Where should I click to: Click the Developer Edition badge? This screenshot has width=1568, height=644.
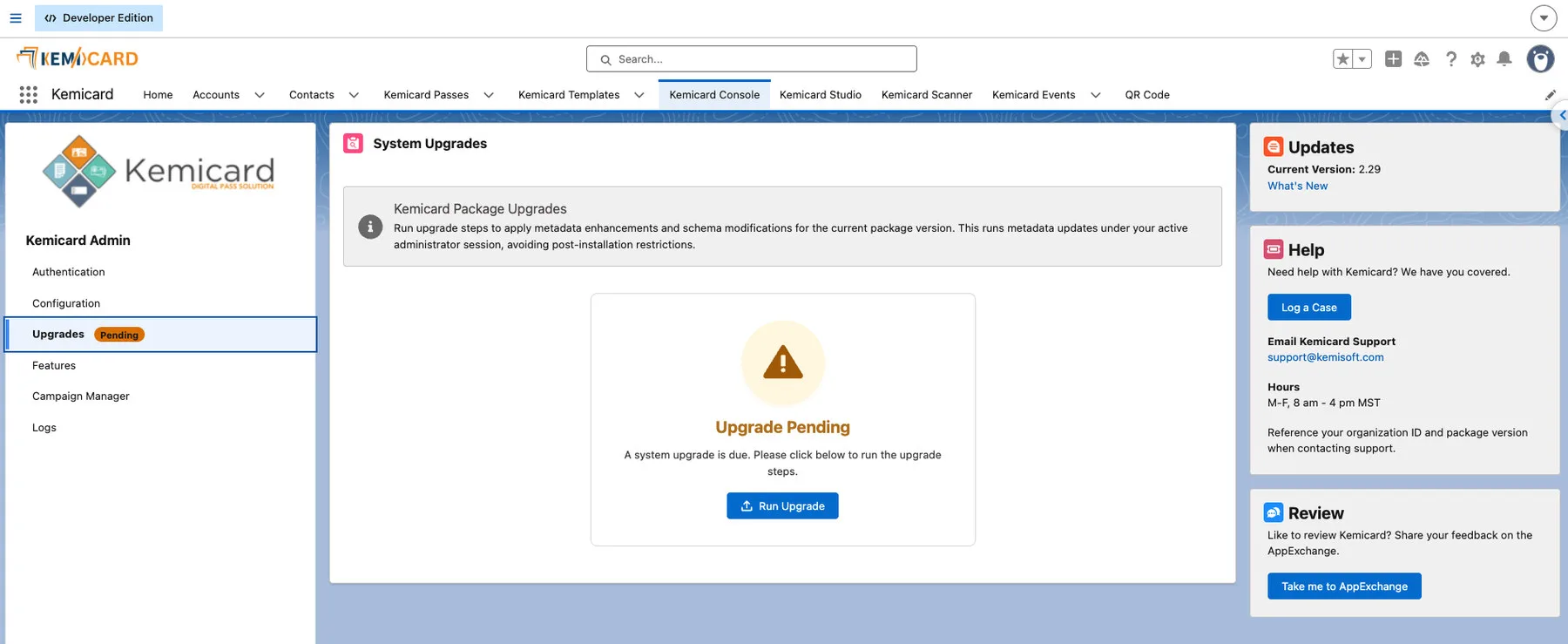click(x=98, y=17)
